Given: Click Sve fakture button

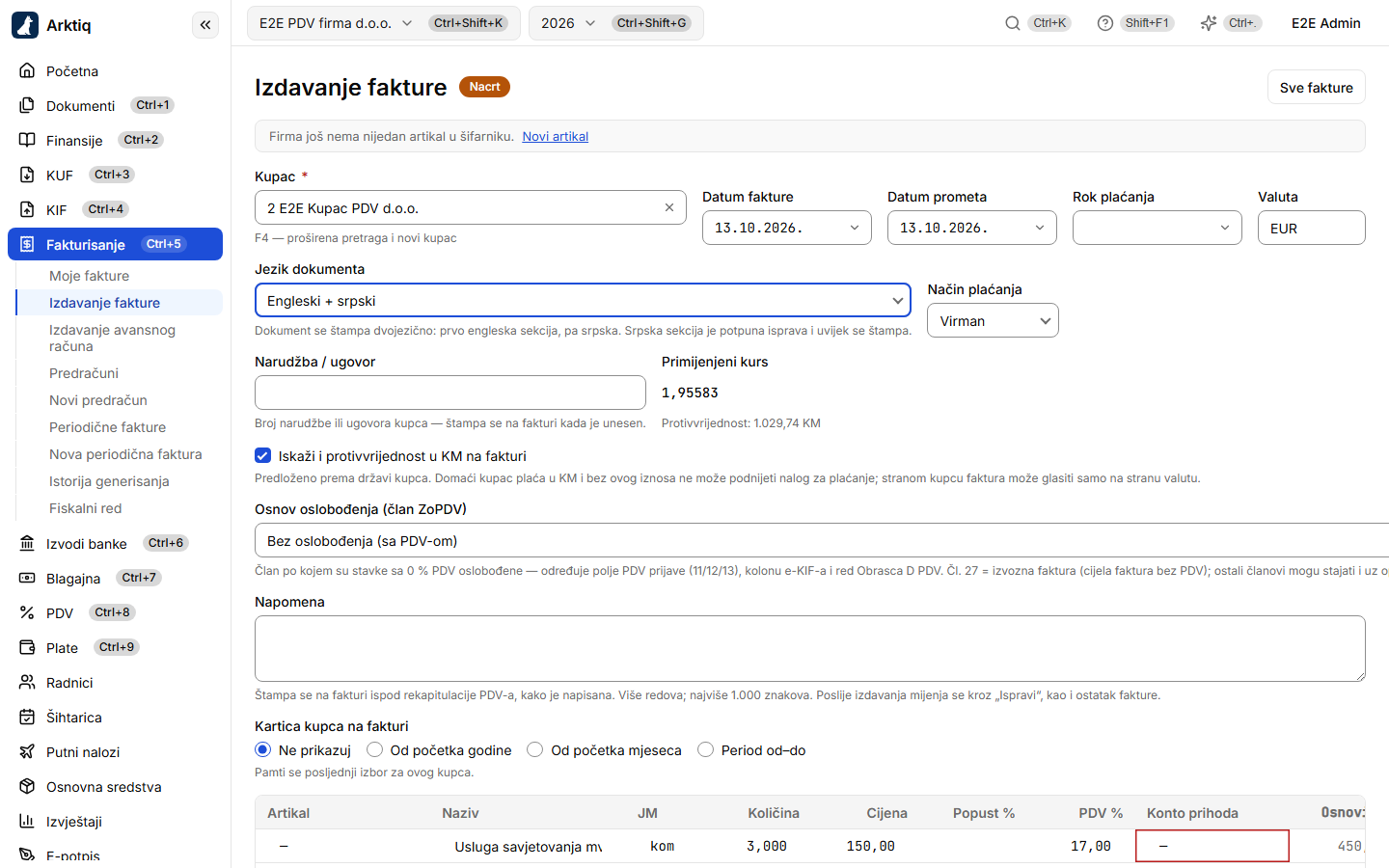Looking at the screenshot, I should 1316,87.
